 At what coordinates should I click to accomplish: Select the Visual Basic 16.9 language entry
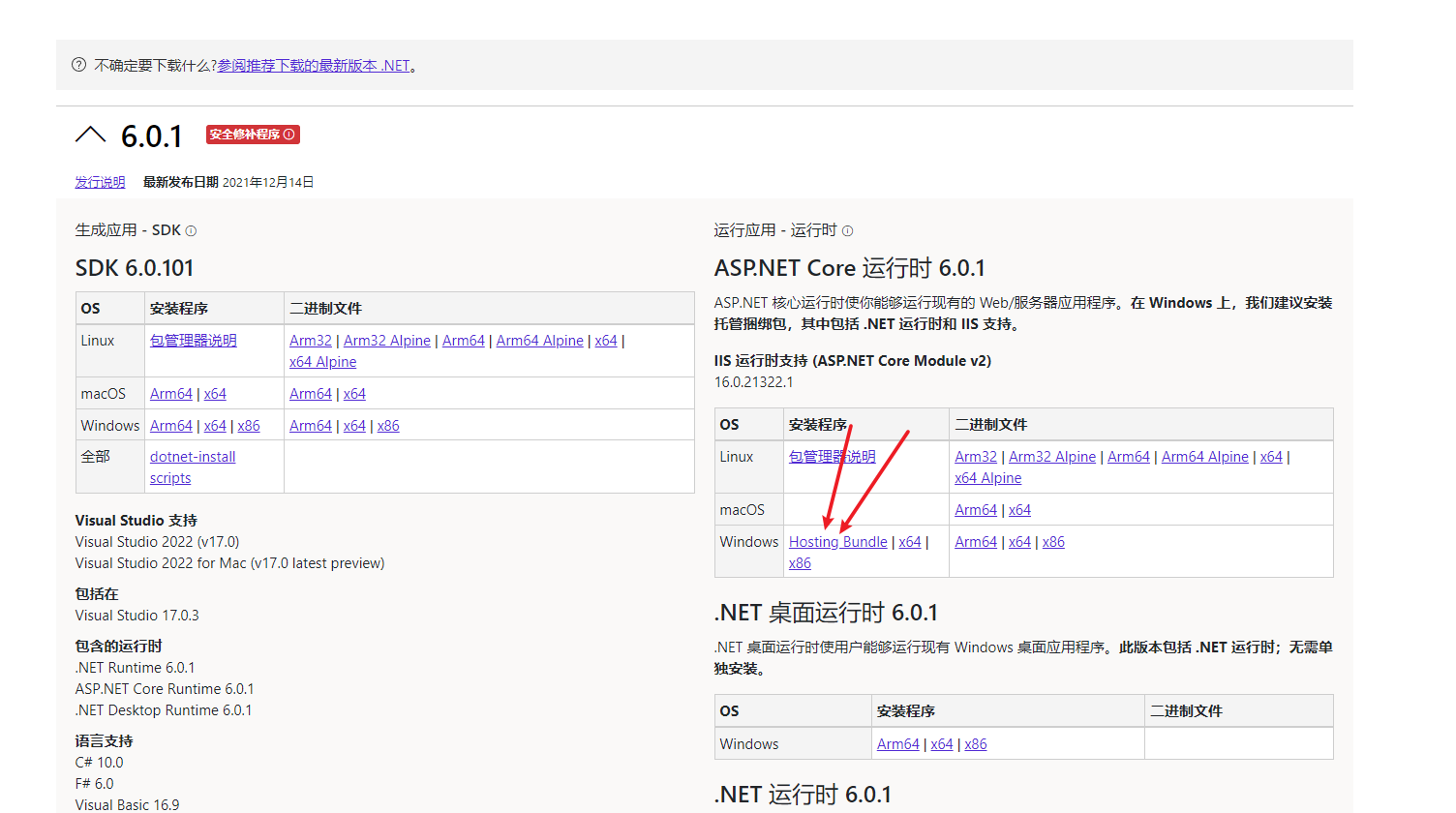coord(128,805)
